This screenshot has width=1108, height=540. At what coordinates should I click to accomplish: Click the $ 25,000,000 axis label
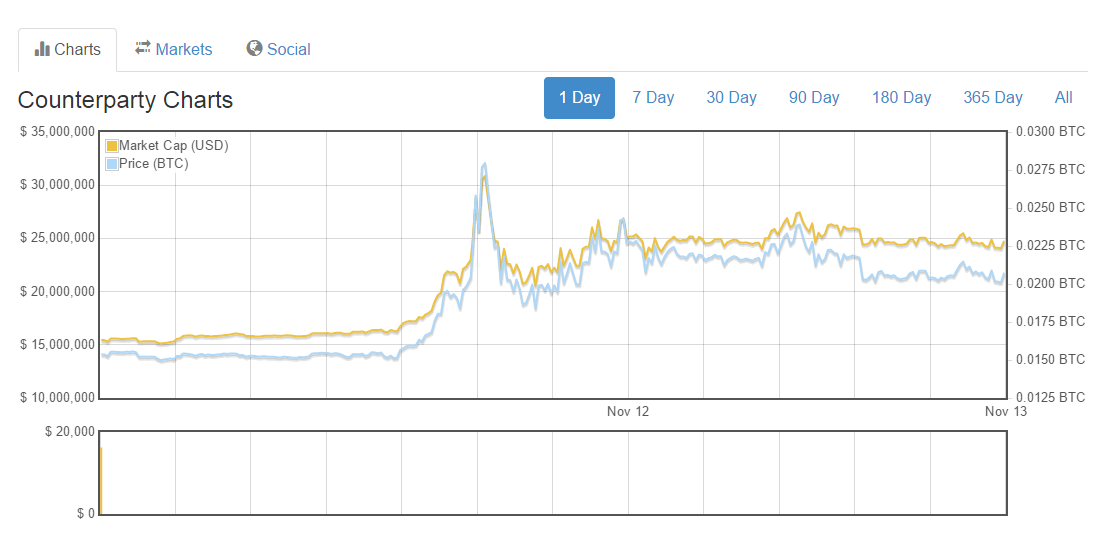58,238
